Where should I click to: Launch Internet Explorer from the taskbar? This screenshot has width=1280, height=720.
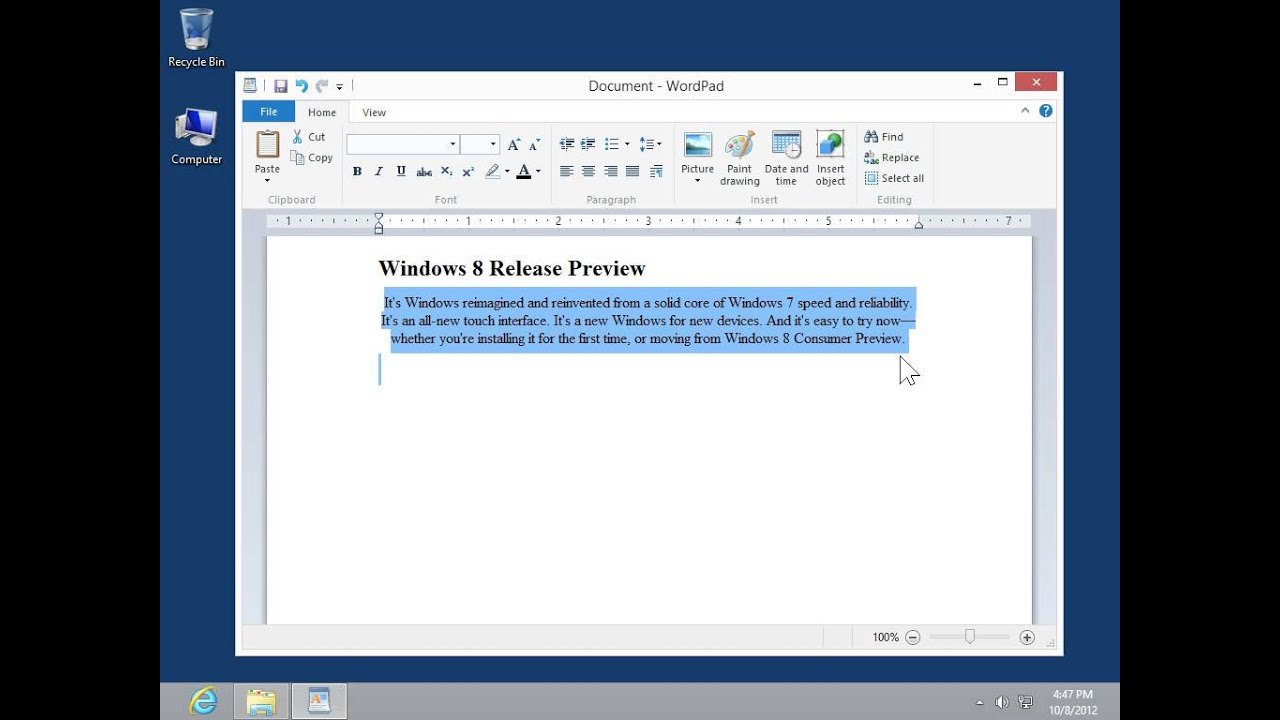point(204,701)
